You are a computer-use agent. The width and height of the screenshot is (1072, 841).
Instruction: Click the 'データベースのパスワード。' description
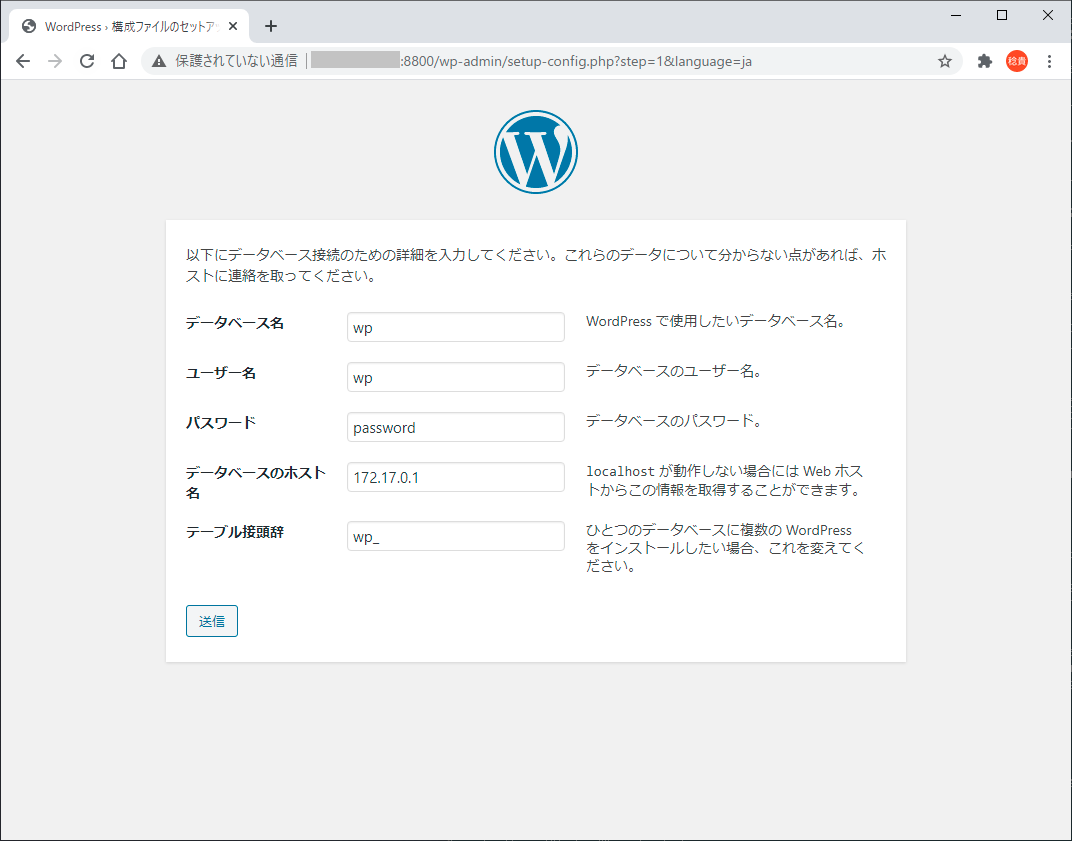pos(673,421)
